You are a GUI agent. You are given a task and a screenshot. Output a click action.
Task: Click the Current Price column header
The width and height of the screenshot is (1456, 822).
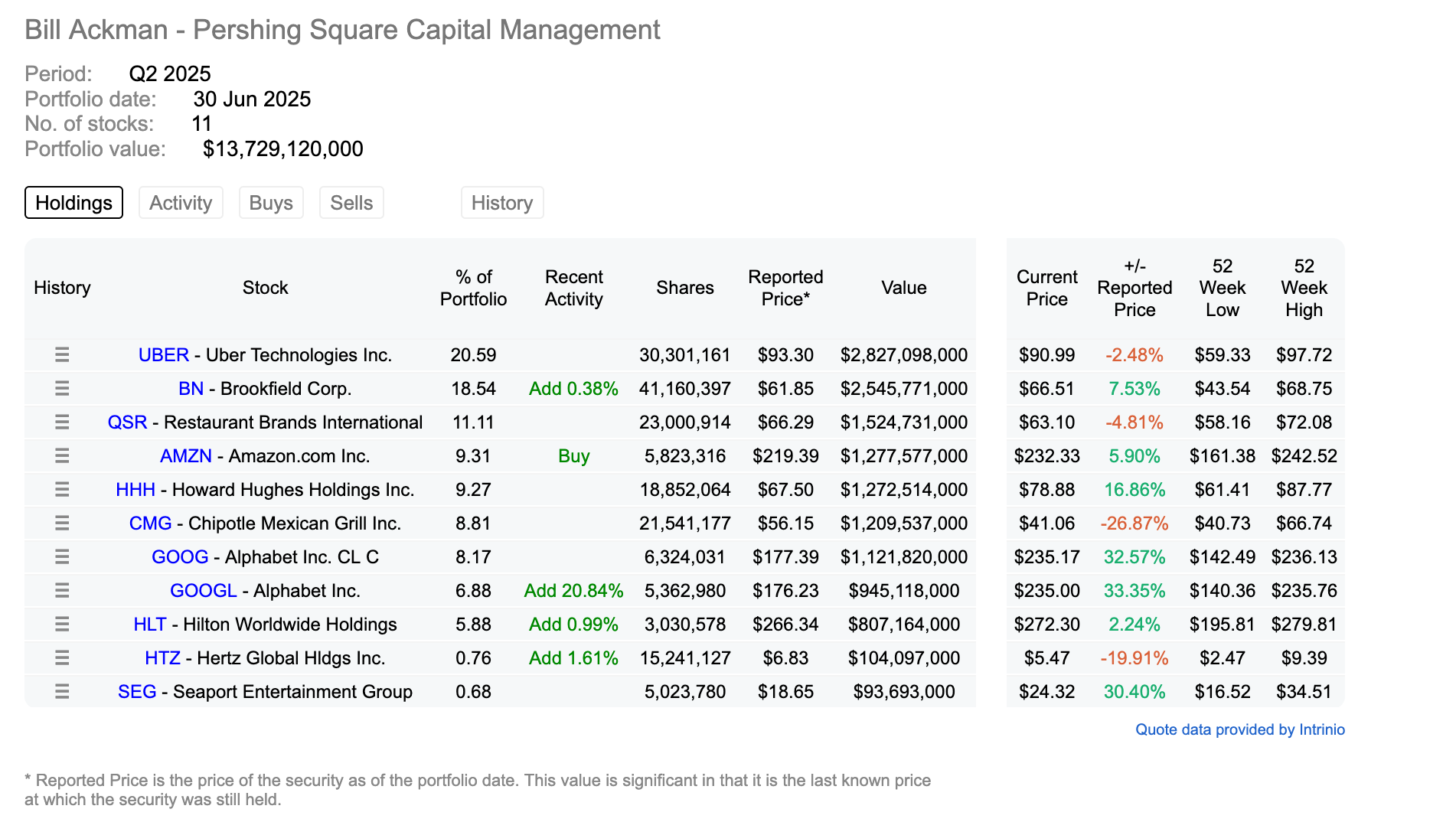coord(1047,288)
